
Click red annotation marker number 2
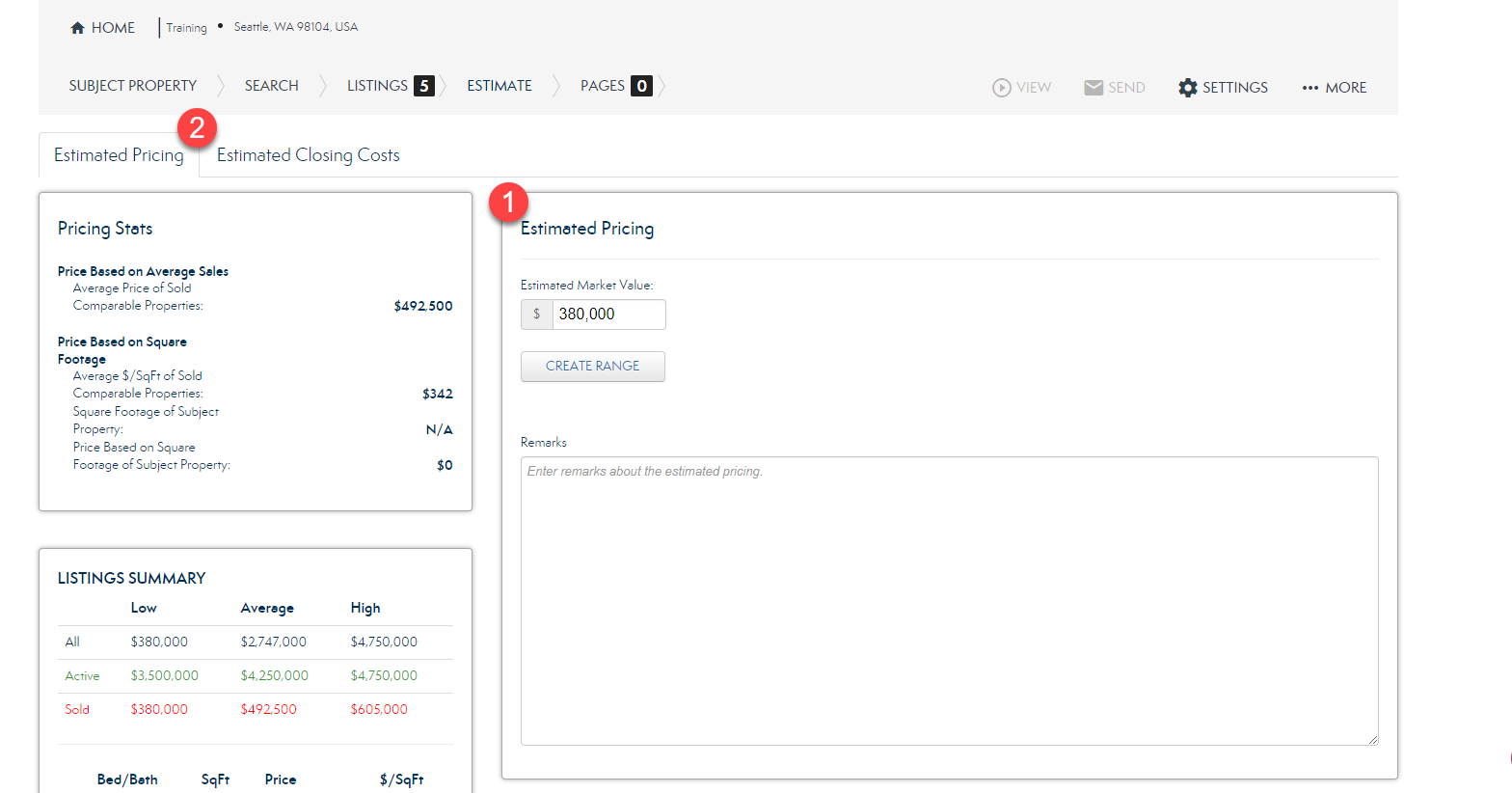[x=197, y=127]
